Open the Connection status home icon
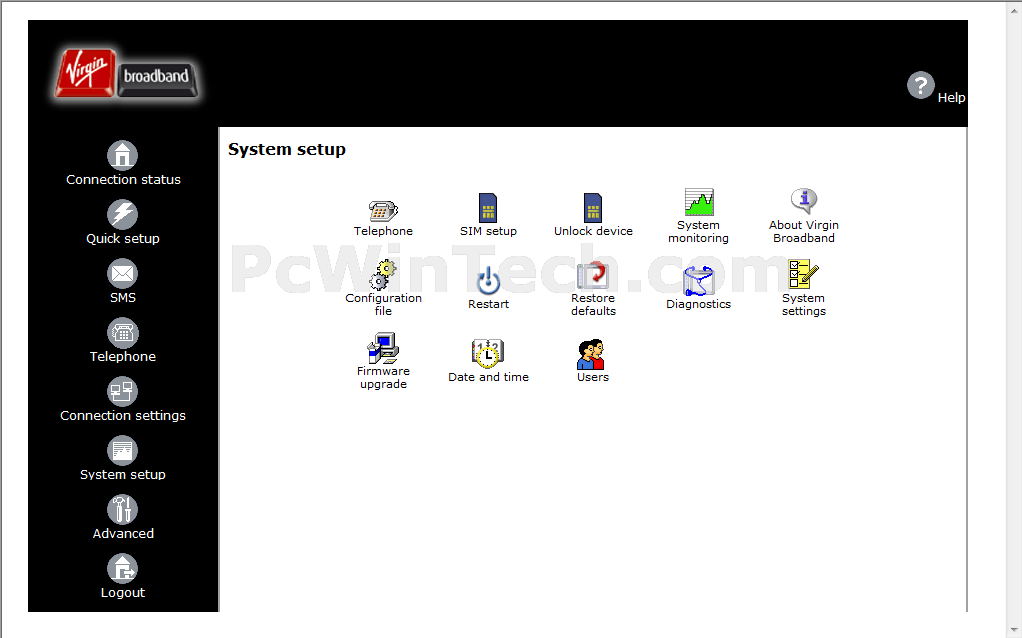This screenshot has height=638, width=1022. (123, 155)
